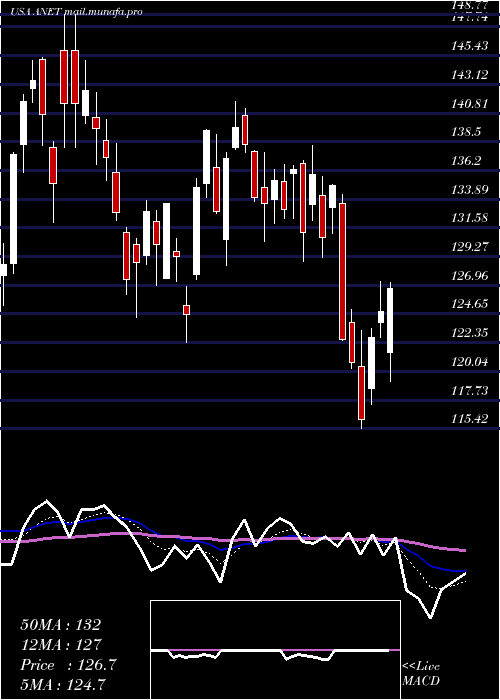Click the long red candlestick dropping to 122.35
Image resolution: width=500 pixels, height=700 pixels.
(x=342, y=271)
